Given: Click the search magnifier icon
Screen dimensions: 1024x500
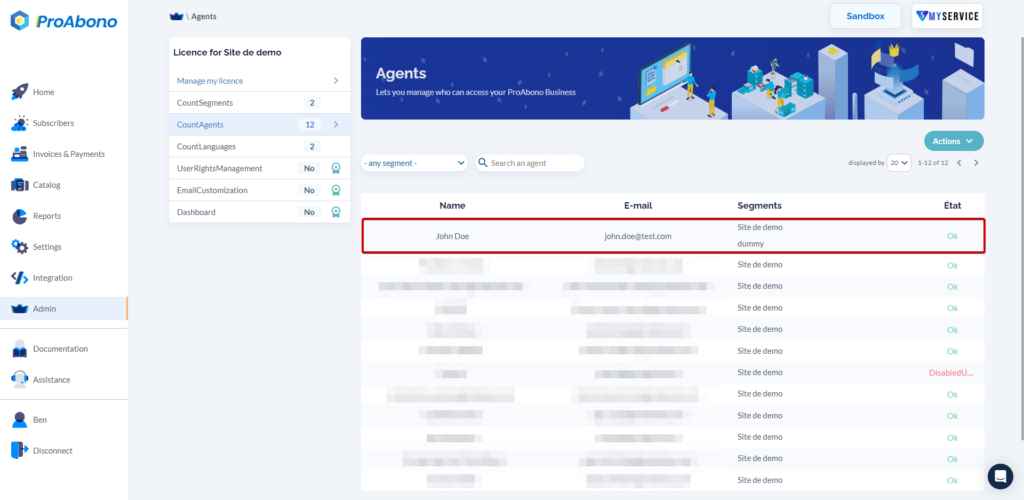Looking at the screenshot, I should coord(483,163).
